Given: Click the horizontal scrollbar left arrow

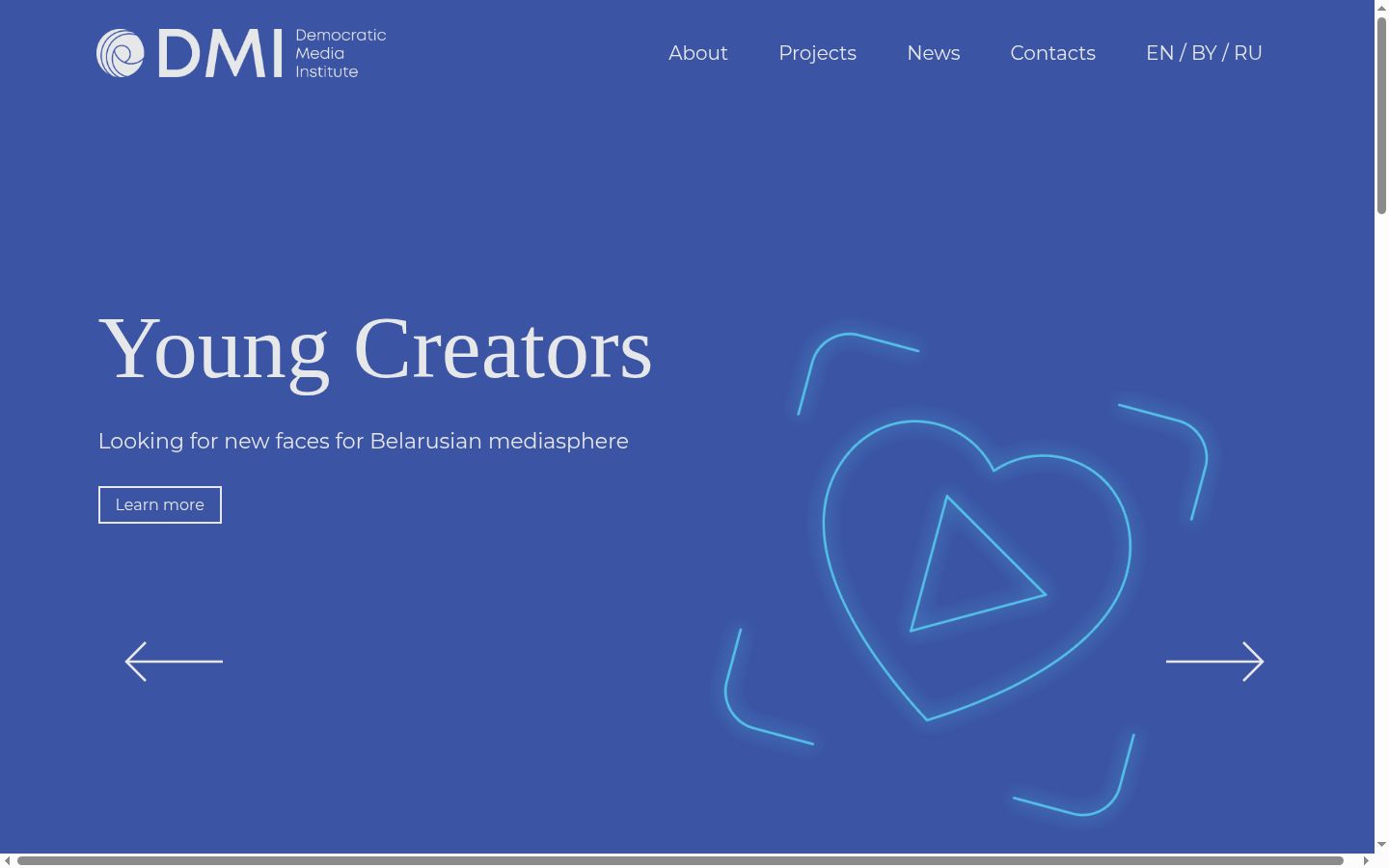Looking at the screenshot, I should pyautogui.click(x=7, y=860).
